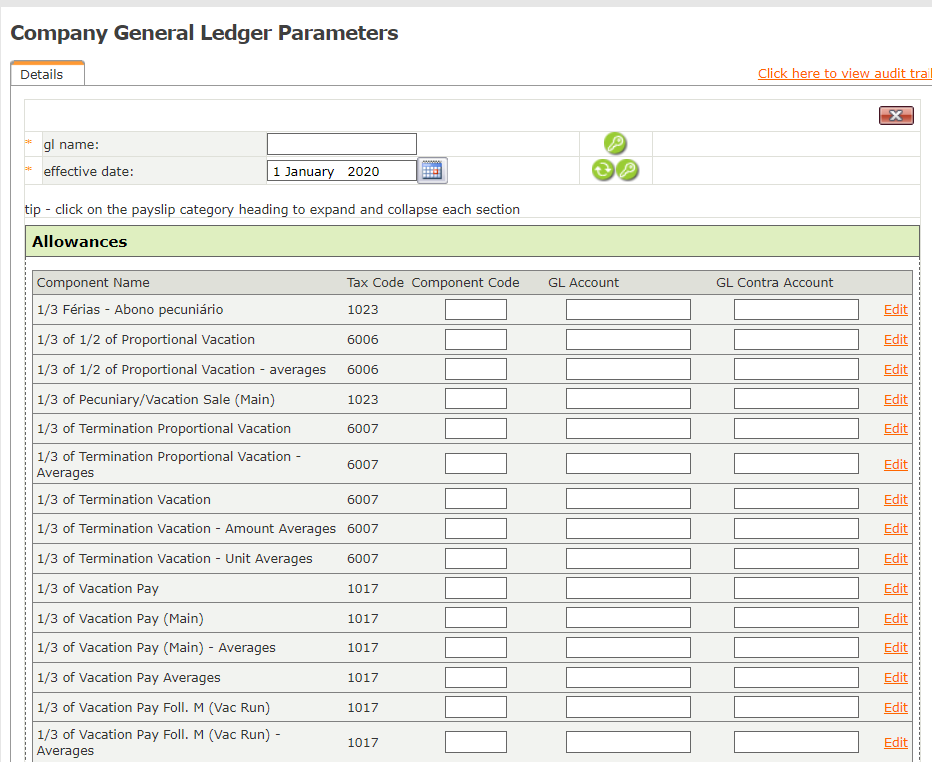Collapse the Allowances section heading
Viewport: 932px width, 762px height.
pyautogui.click(x=80, y=242)
